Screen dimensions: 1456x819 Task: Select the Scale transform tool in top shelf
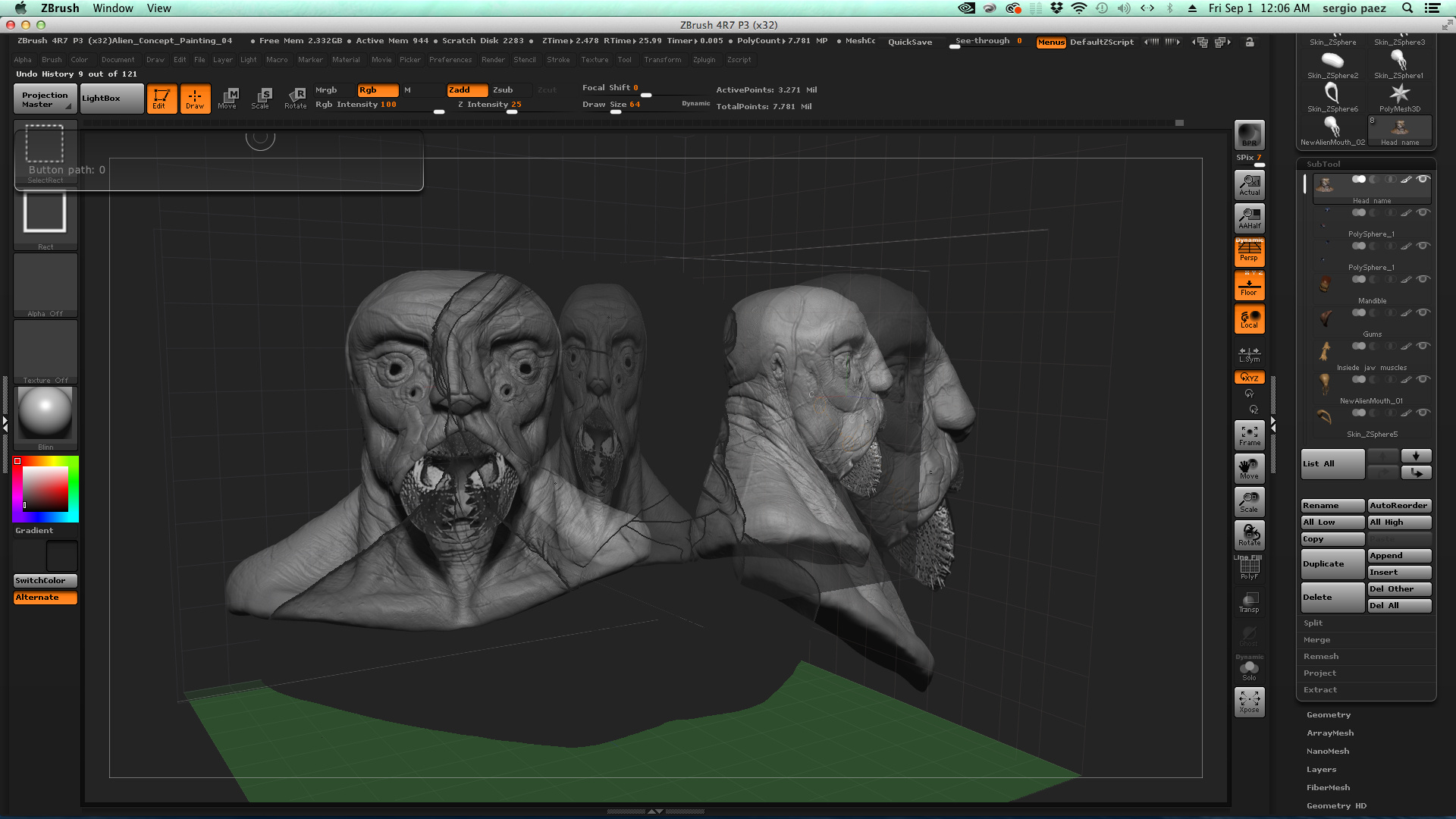pos(261,99)
